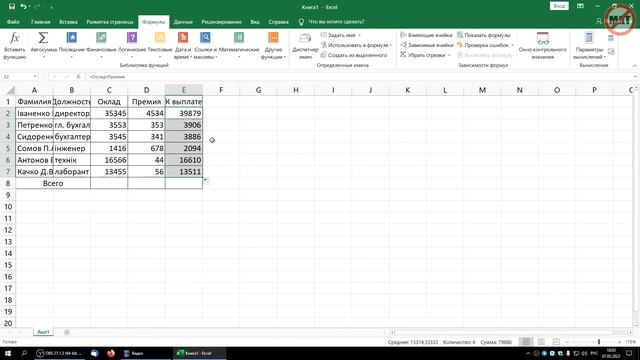Screen dimensions: 640x360
Task: Click the Insert Function fx ribbon icon
Action: 14,38
